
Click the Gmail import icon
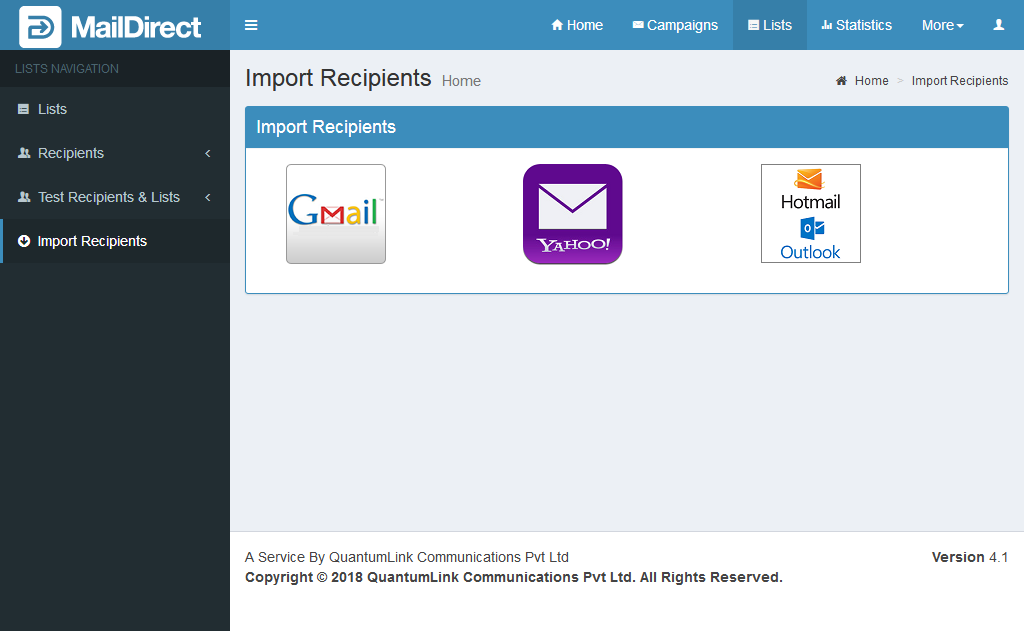click(x=336, y=214)
